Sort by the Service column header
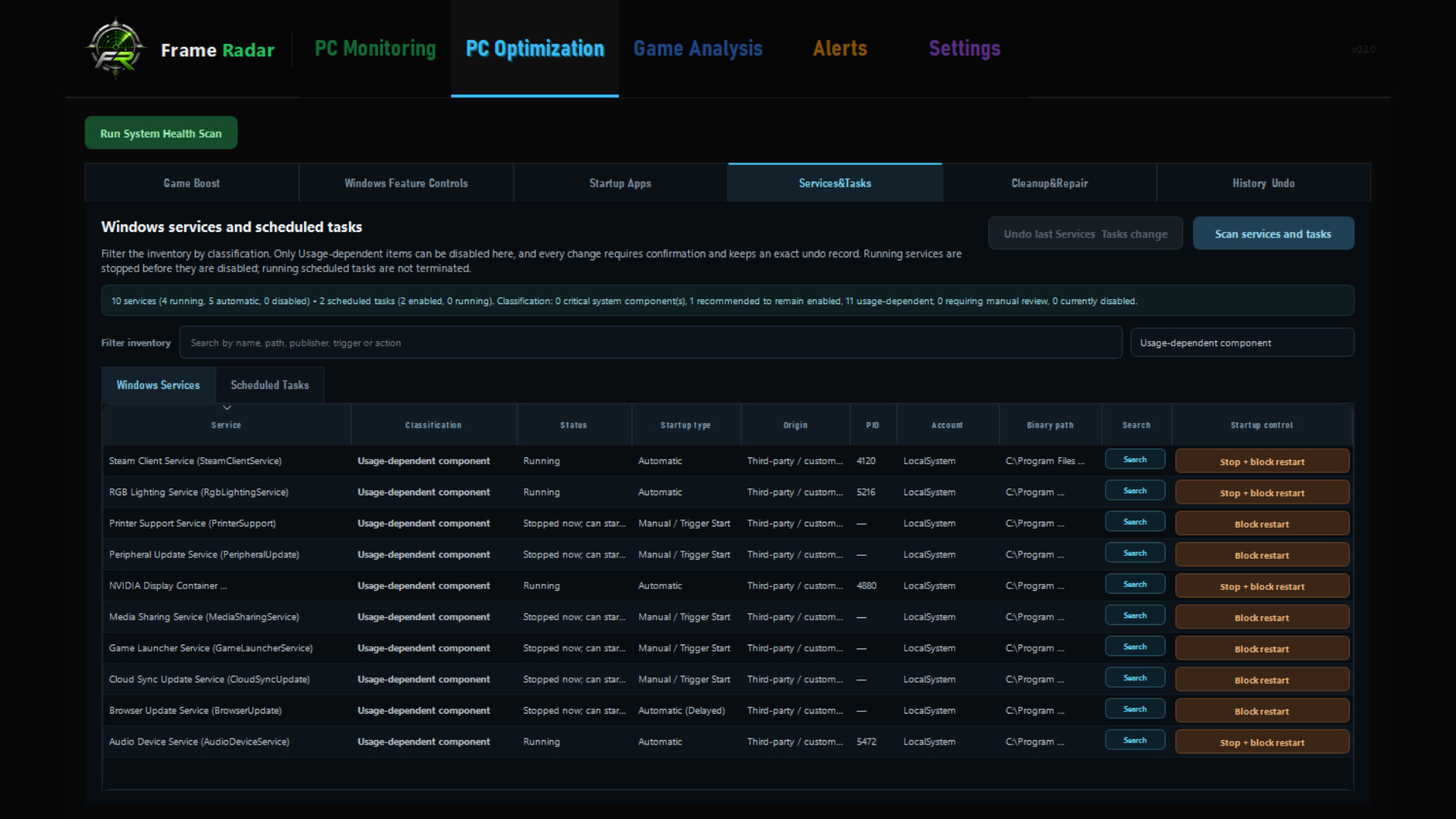Viewport: 1456px width, 819px height. [226, 425]
